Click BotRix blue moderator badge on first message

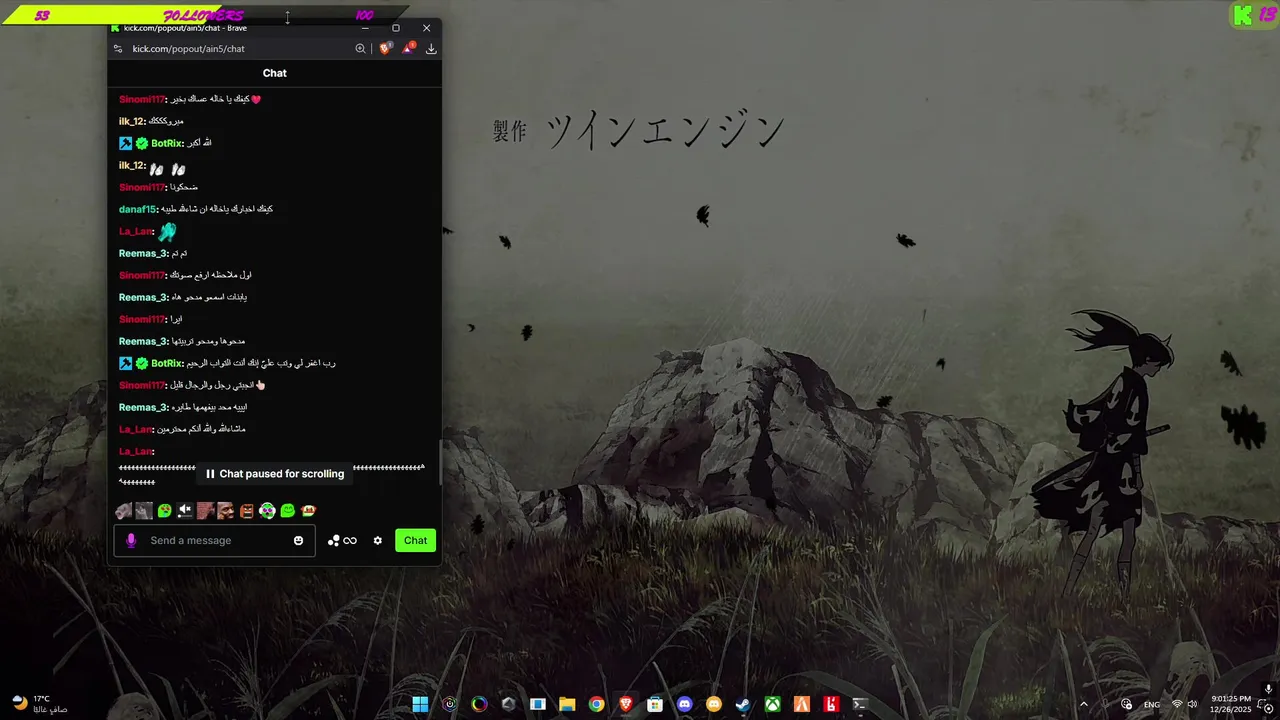pos(126,143)
